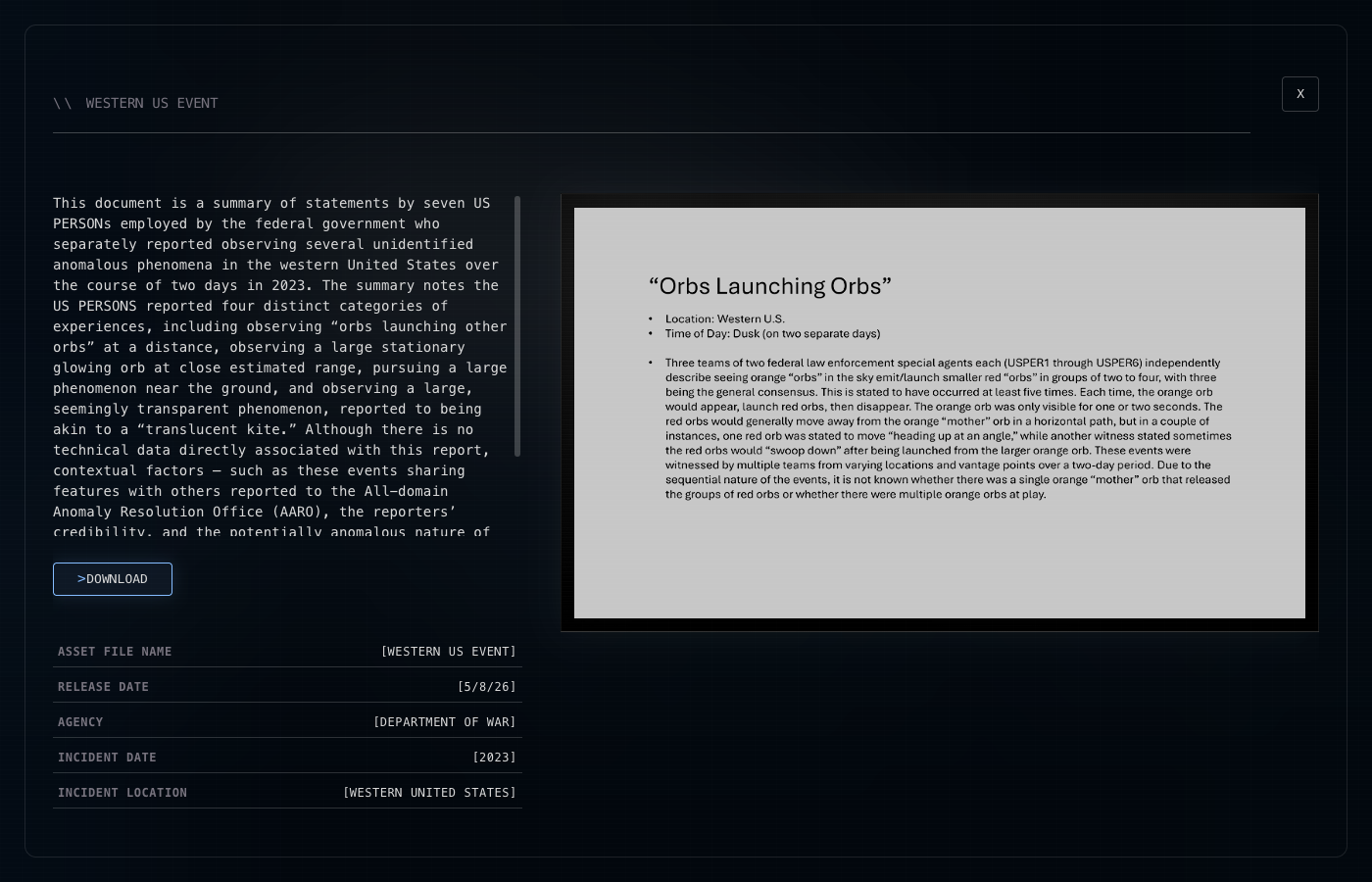Close the Western US Event dialog
Screen dimensions: 1372x882
(1299, 94)
